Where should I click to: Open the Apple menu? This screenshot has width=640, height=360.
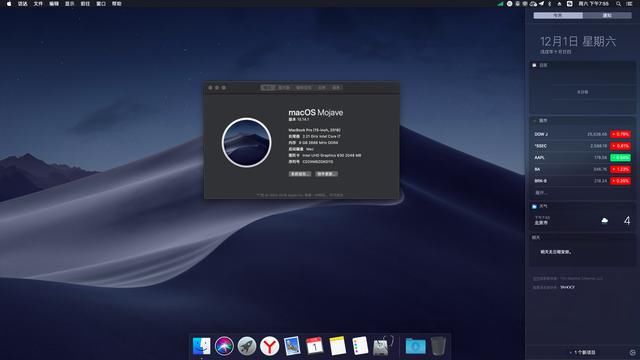click(9, 4)
